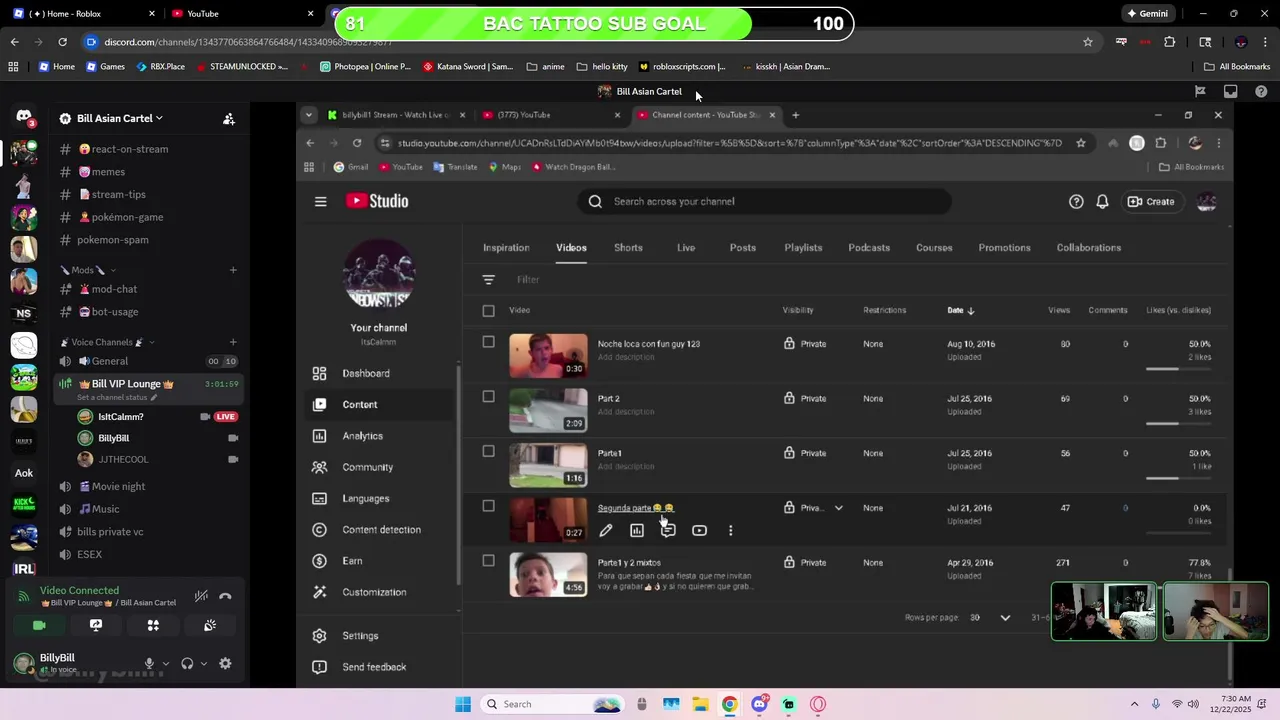Tick checkbox for Segunda parte video

pos(488,506)
